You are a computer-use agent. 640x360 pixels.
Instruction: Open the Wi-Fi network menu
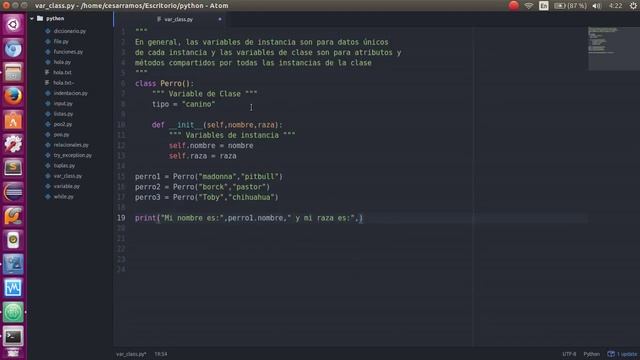click(529, 6)
